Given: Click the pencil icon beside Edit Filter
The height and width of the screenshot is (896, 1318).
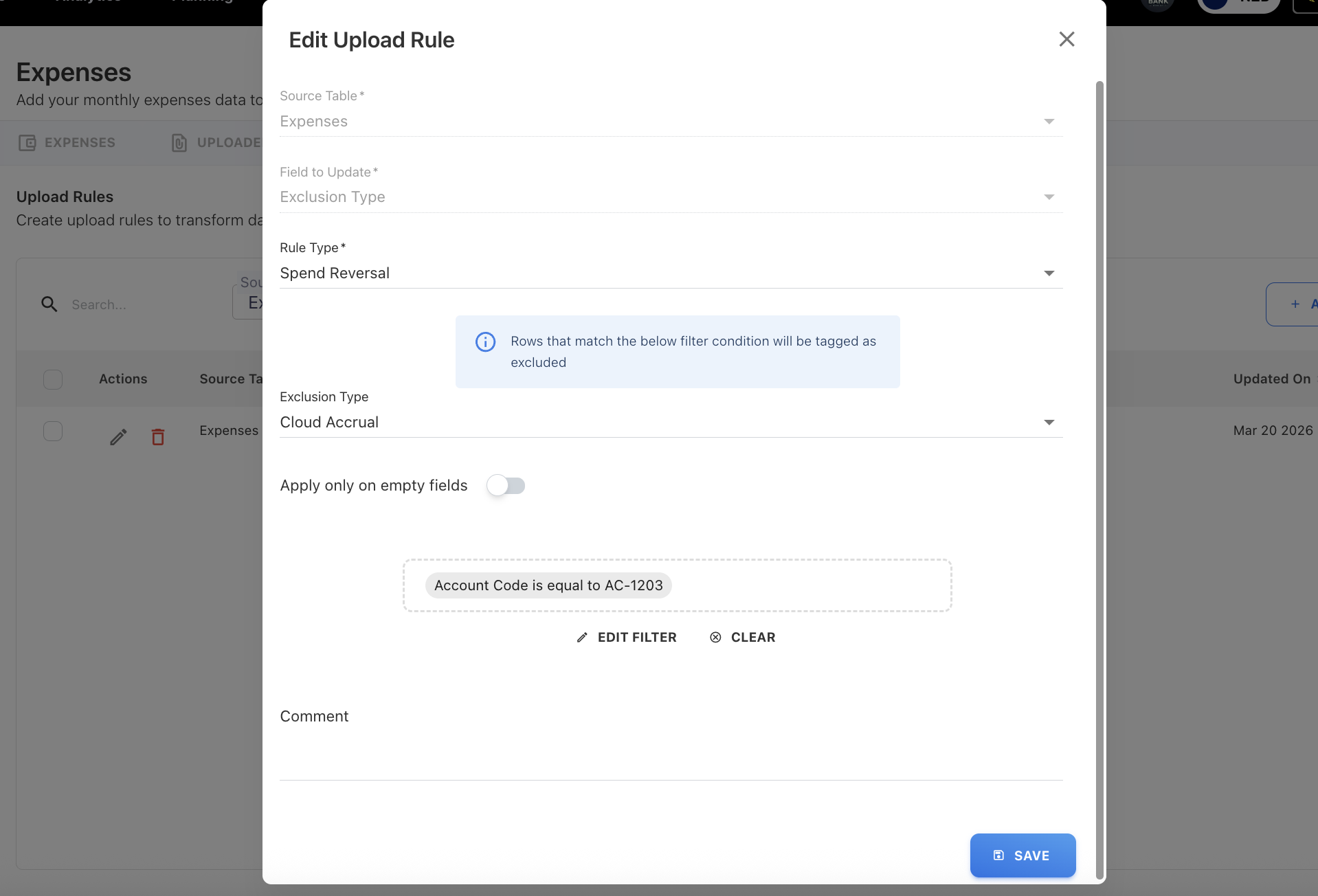Looking at the screenshot, I should click(582, 638).
